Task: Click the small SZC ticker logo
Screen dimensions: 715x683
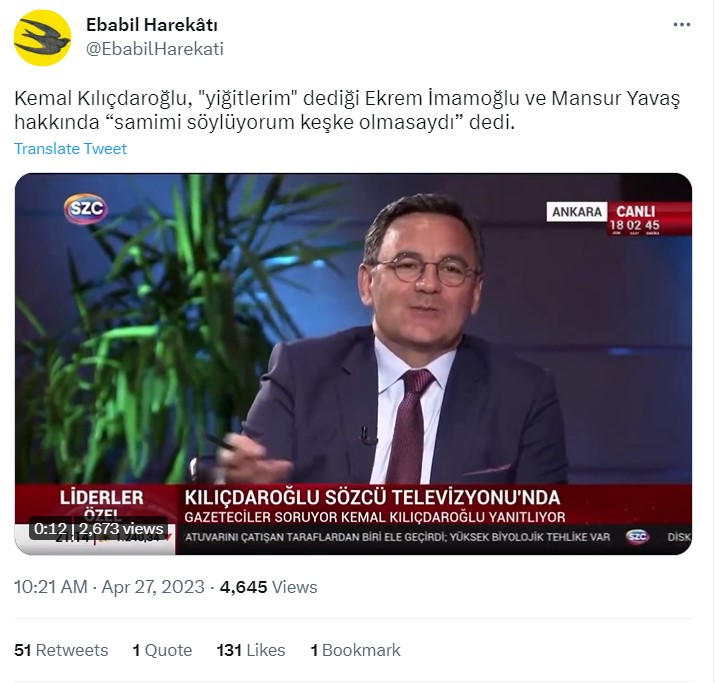Action: pyautogui.click(x=637, y=536)
